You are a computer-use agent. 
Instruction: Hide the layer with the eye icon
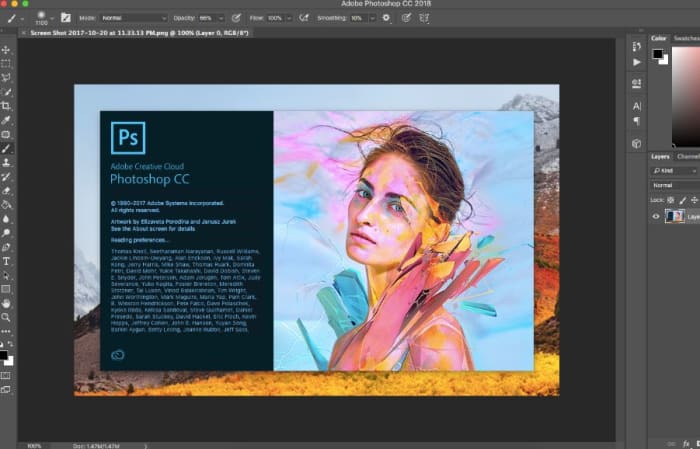656,215
